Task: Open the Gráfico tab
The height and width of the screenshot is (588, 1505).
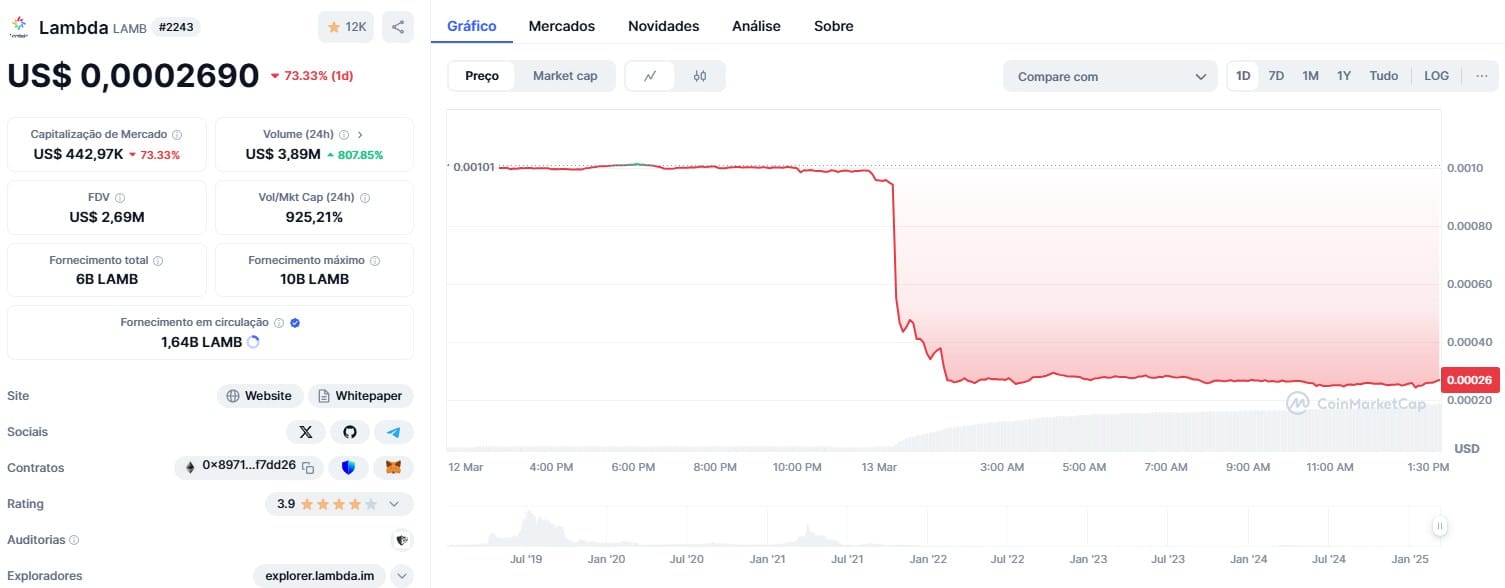Action: (472, 26)
